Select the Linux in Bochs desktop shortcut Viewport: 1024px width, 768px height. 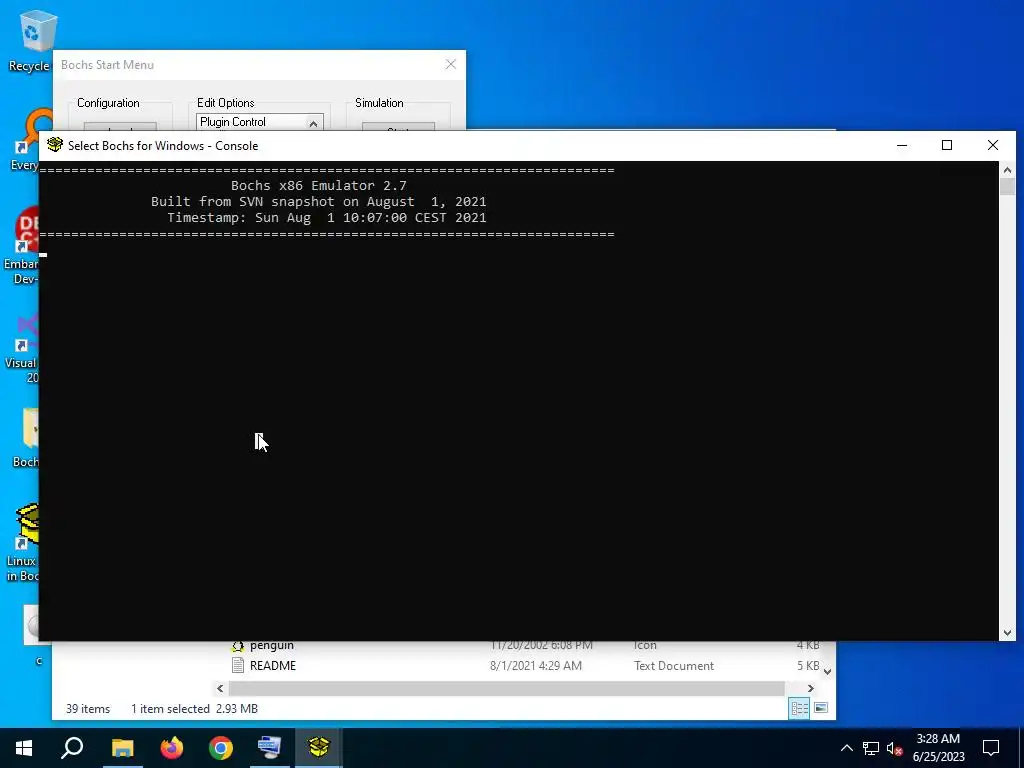(23, 543)
